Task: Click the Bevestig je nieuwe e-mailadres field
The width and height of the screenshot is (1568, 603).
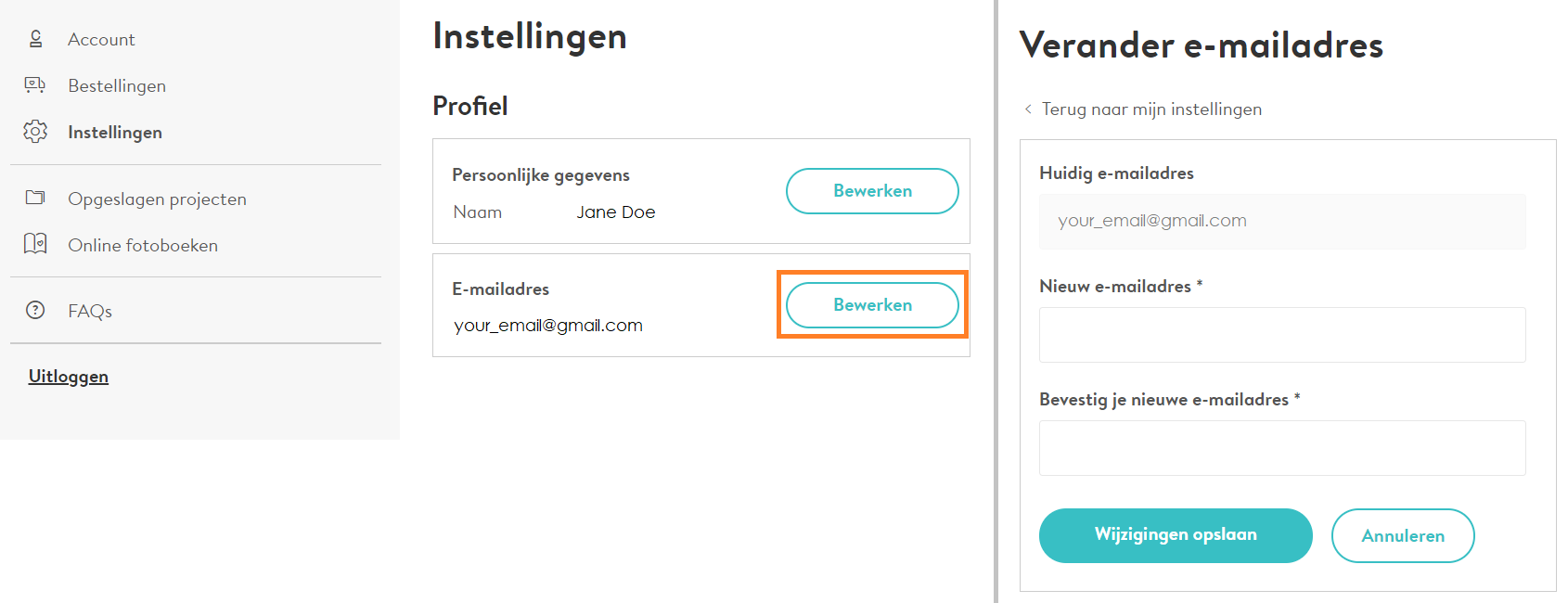Action: tap(1282, 448)
